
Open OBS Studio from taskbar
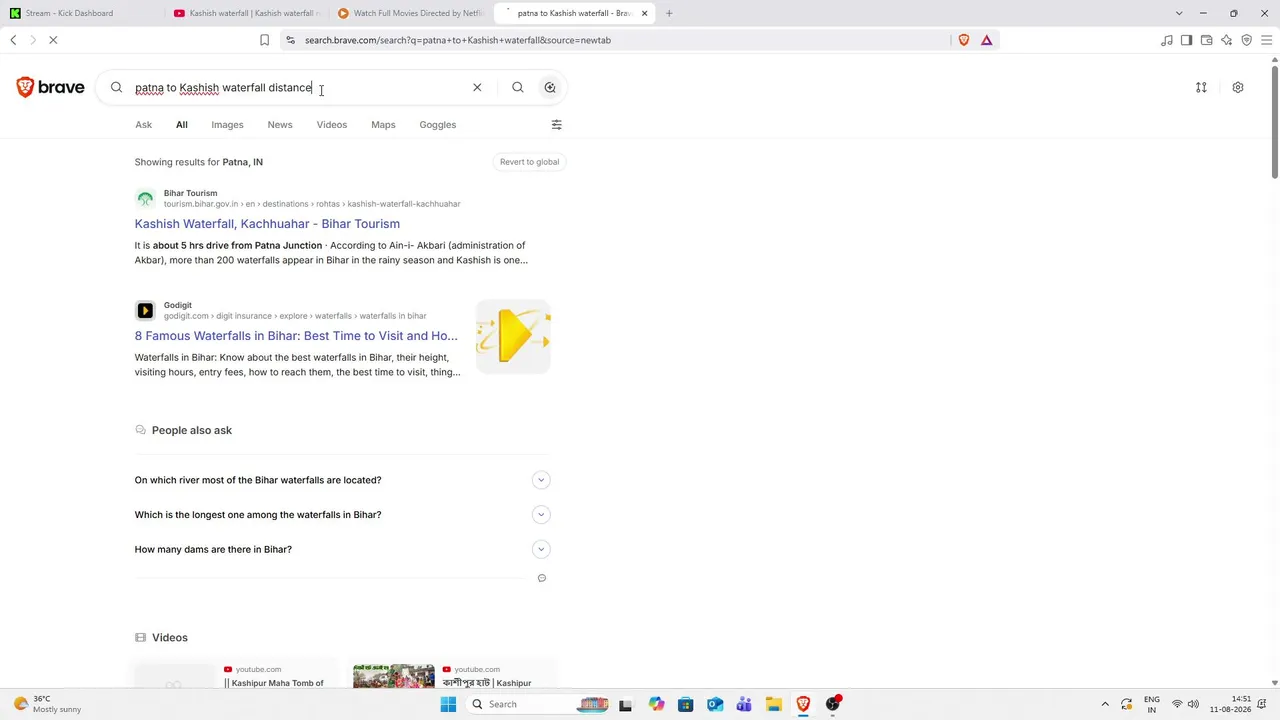click(833, 704)
